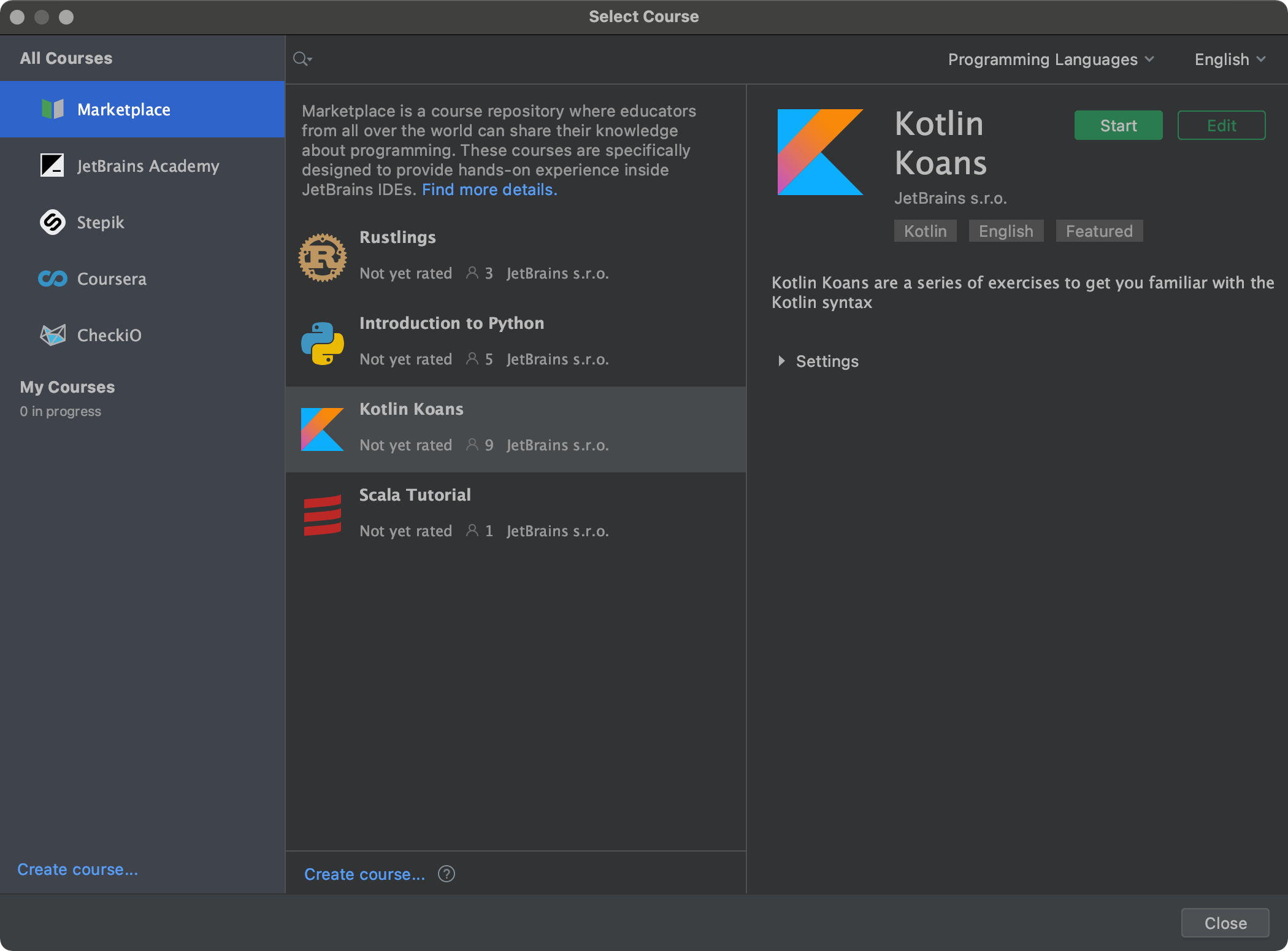Image resolution: width=1288 pixels, height=951 pixels.
Task: Select the Rustlings course title
Action: click(x=397, y=237)
